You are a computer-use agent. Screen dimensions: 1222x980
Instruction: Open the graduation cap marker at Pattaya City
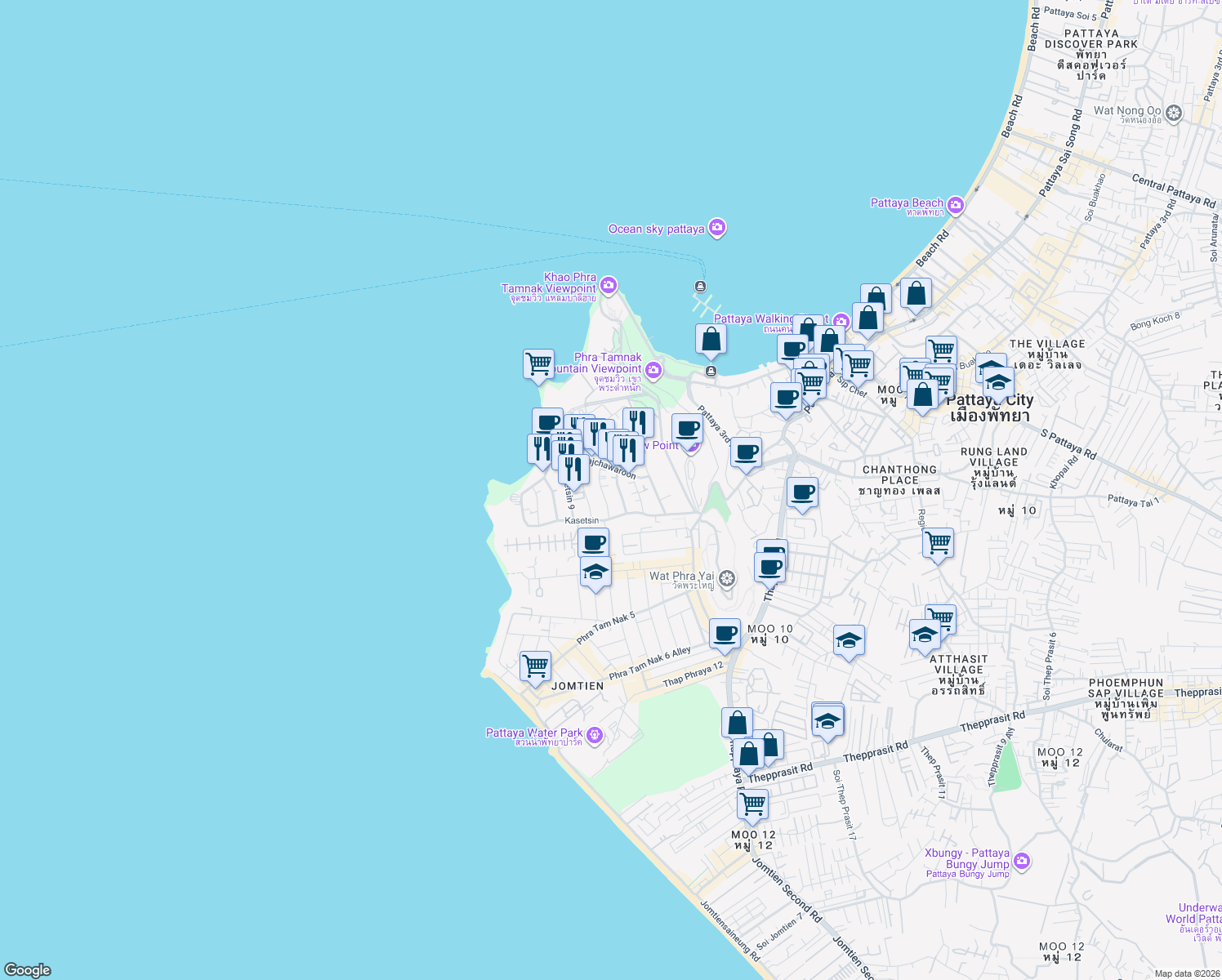click(998, 381)
